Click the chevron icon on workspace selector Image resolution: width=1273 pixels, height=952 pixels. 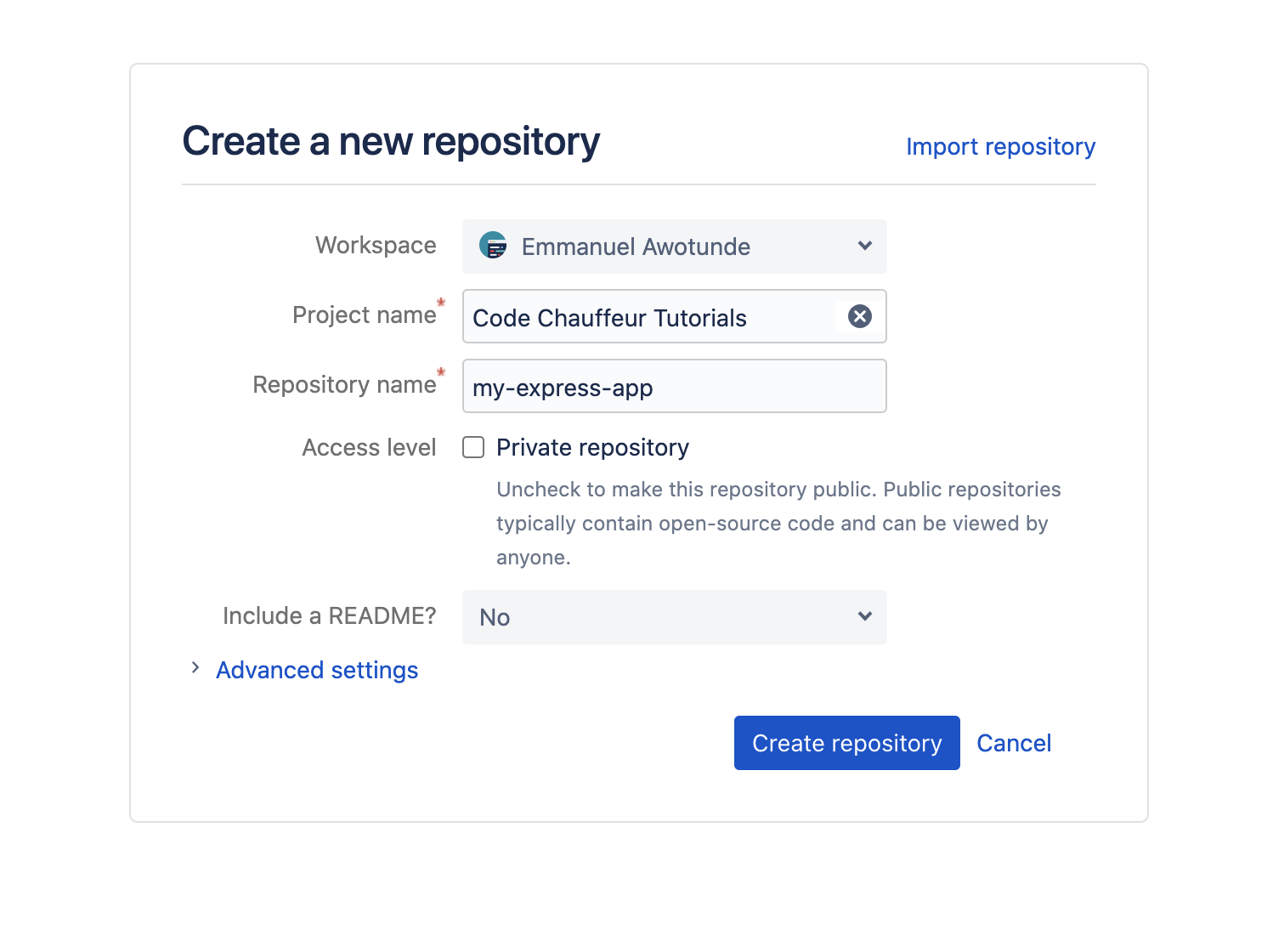coord(864,246)
